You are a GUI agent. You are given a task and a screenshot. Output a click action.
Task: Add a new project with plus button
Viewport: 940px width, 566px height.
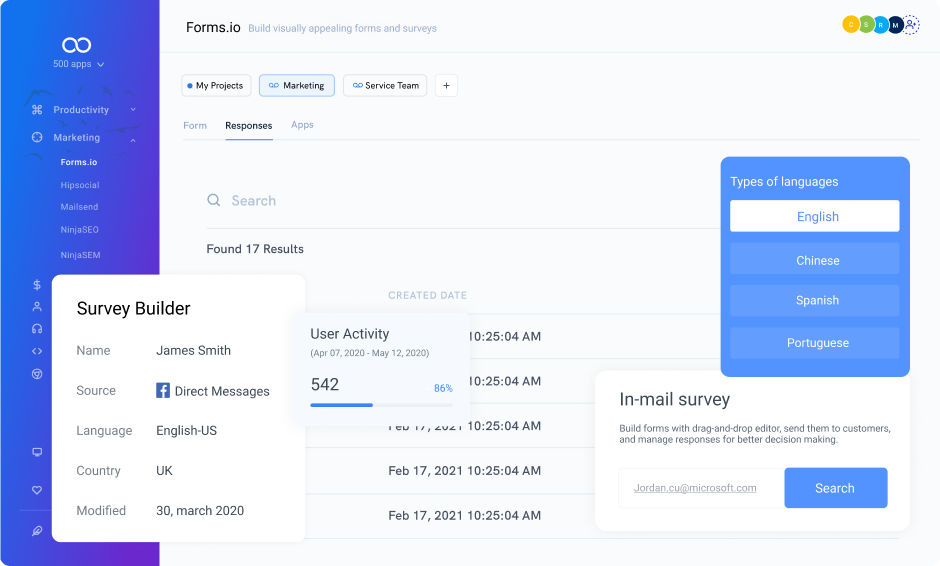pyautogui.click(x=446, y=85)
